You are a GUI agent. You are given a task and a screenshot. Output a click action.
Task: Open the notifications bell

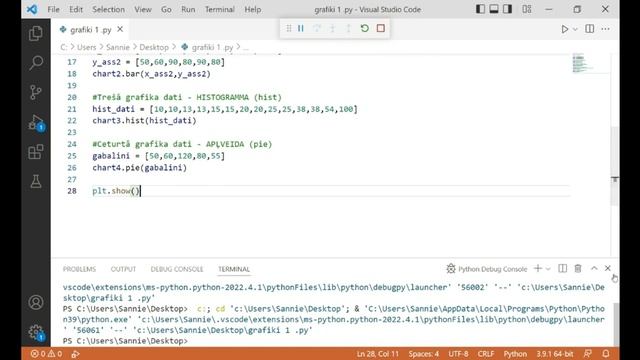tap(606, 354)
